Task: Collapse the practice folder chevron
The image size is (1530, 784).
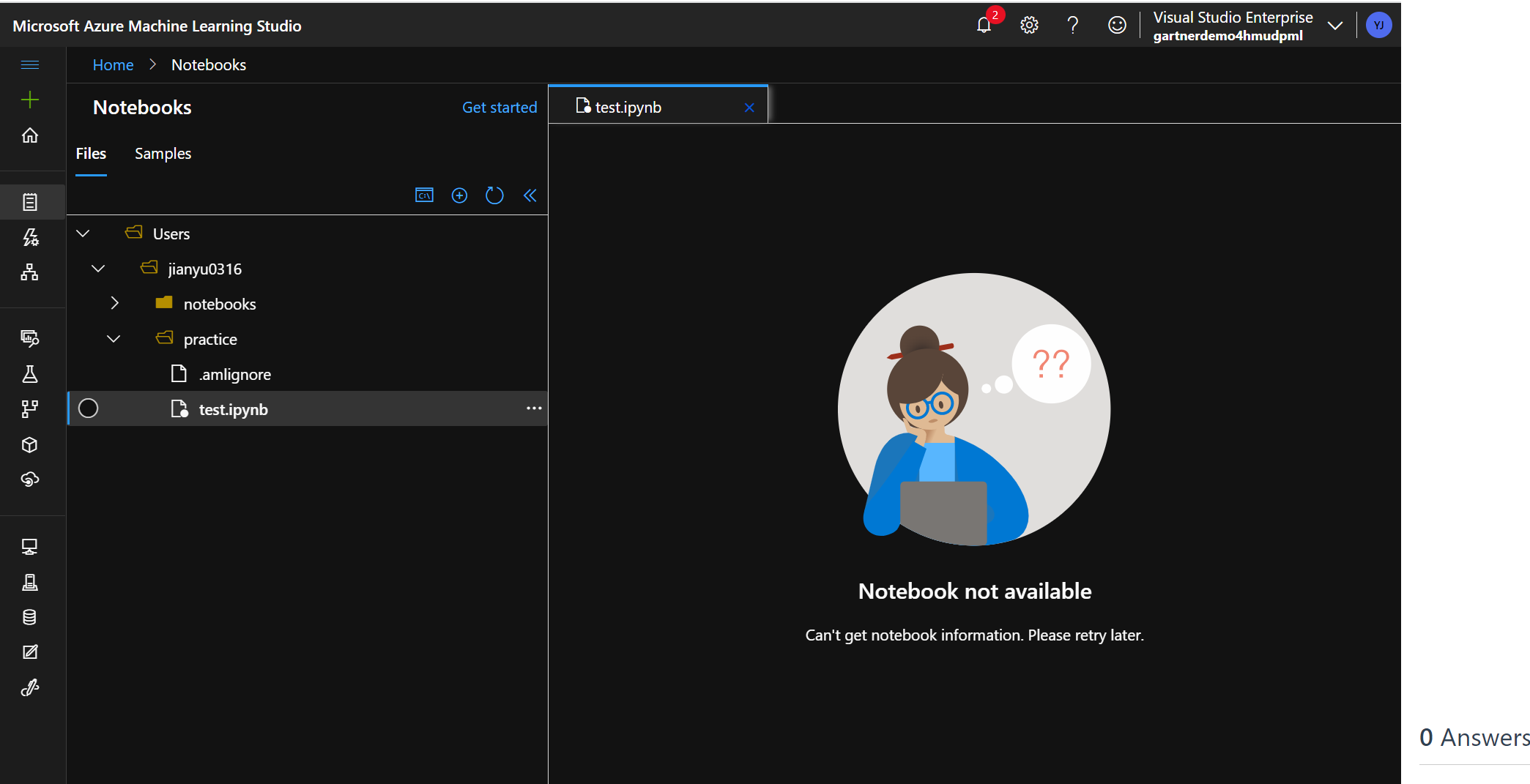Action: coord(114,339)
